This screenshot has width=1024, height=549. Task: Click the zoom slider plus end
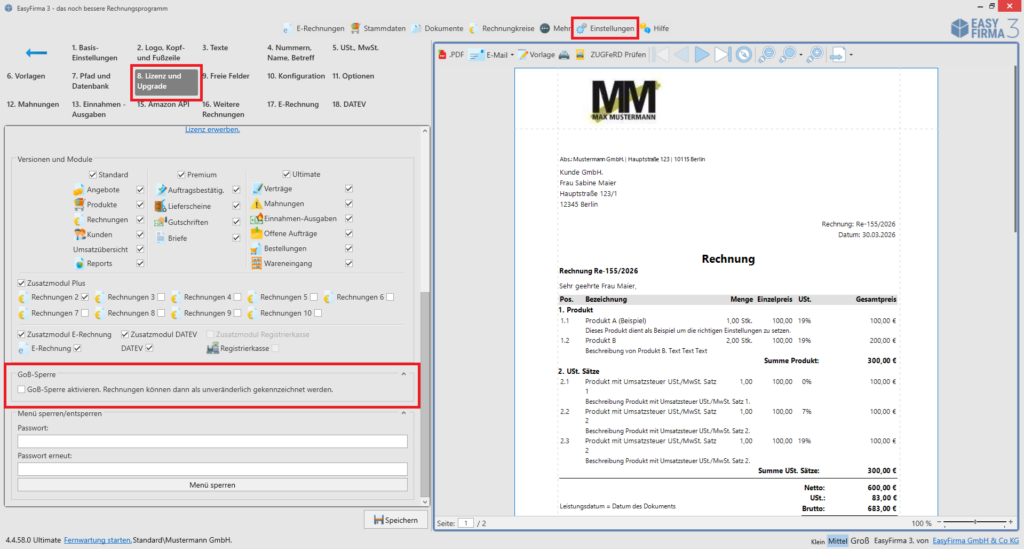1011,522
